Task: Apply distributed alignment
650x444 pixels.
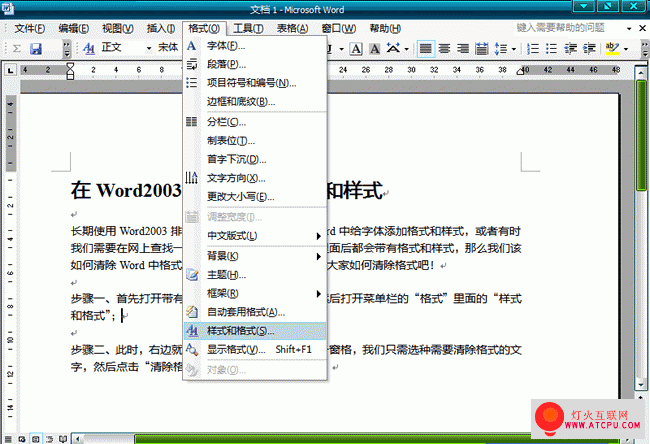Action: coord(481,49)
